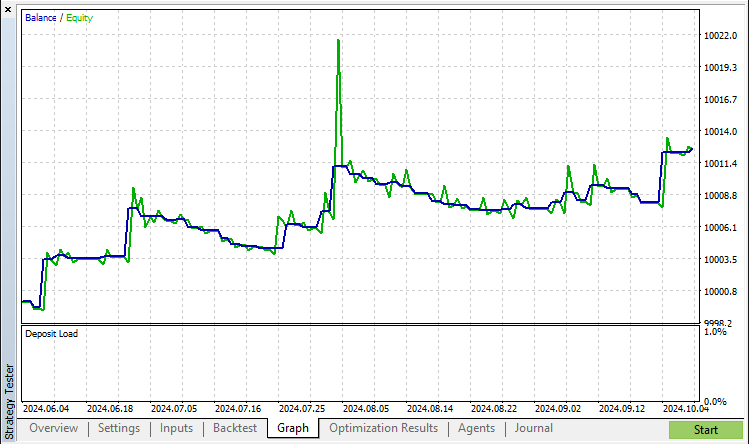Open the Settings tab
Screen dimensions: 749x444
pos(119,428)
